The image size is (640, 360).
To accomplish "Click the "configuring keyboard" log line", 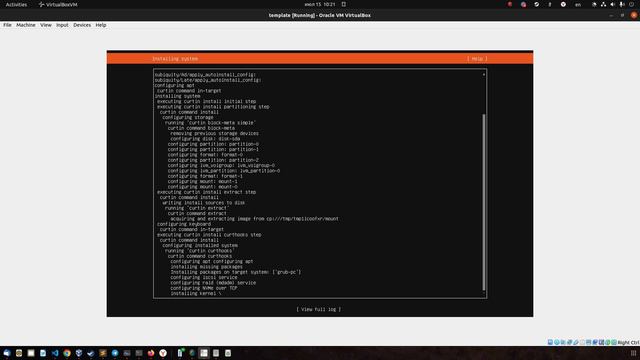I will click(184, 224).
